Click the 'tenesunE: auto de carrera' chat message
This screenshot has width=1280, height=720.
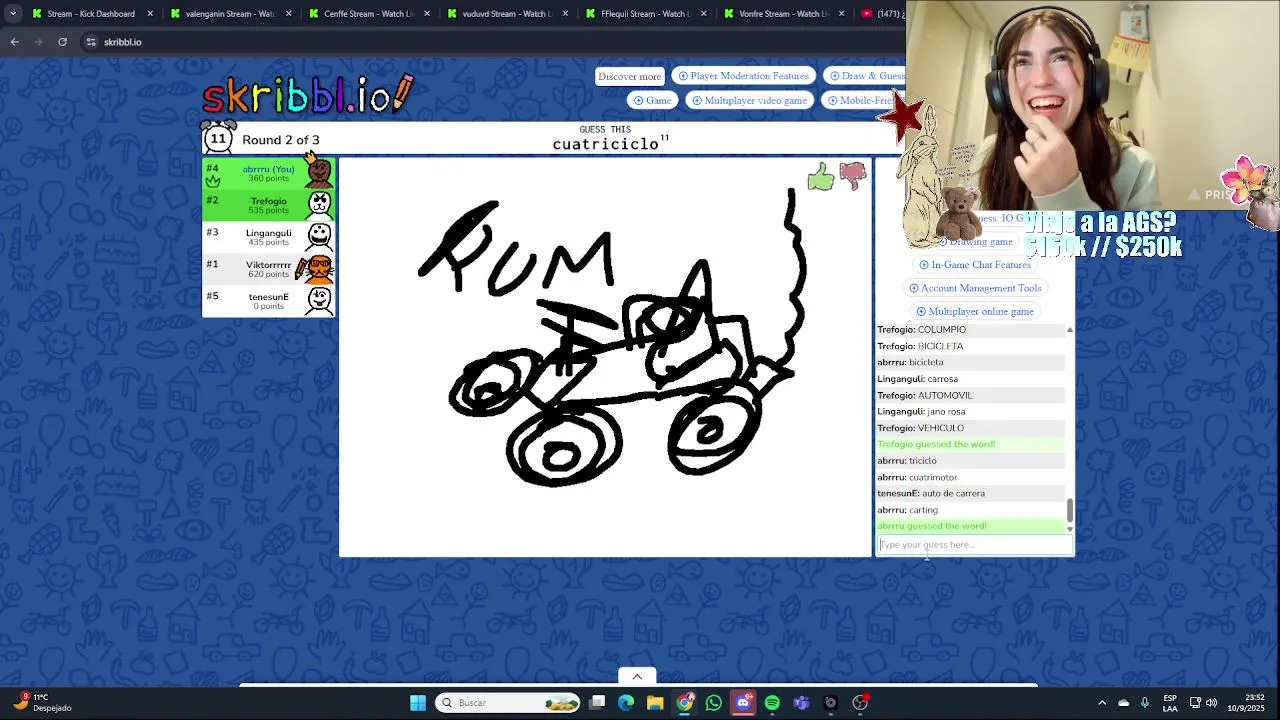click(931, 493)
